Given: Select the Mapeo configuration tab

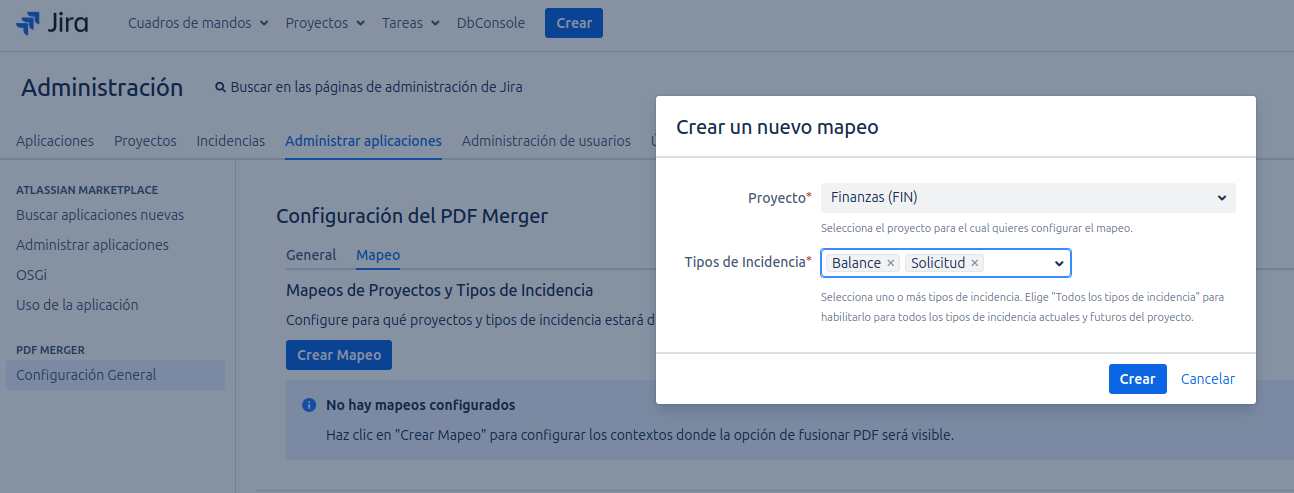Looking at the screenshot, I should pos(378,255).
